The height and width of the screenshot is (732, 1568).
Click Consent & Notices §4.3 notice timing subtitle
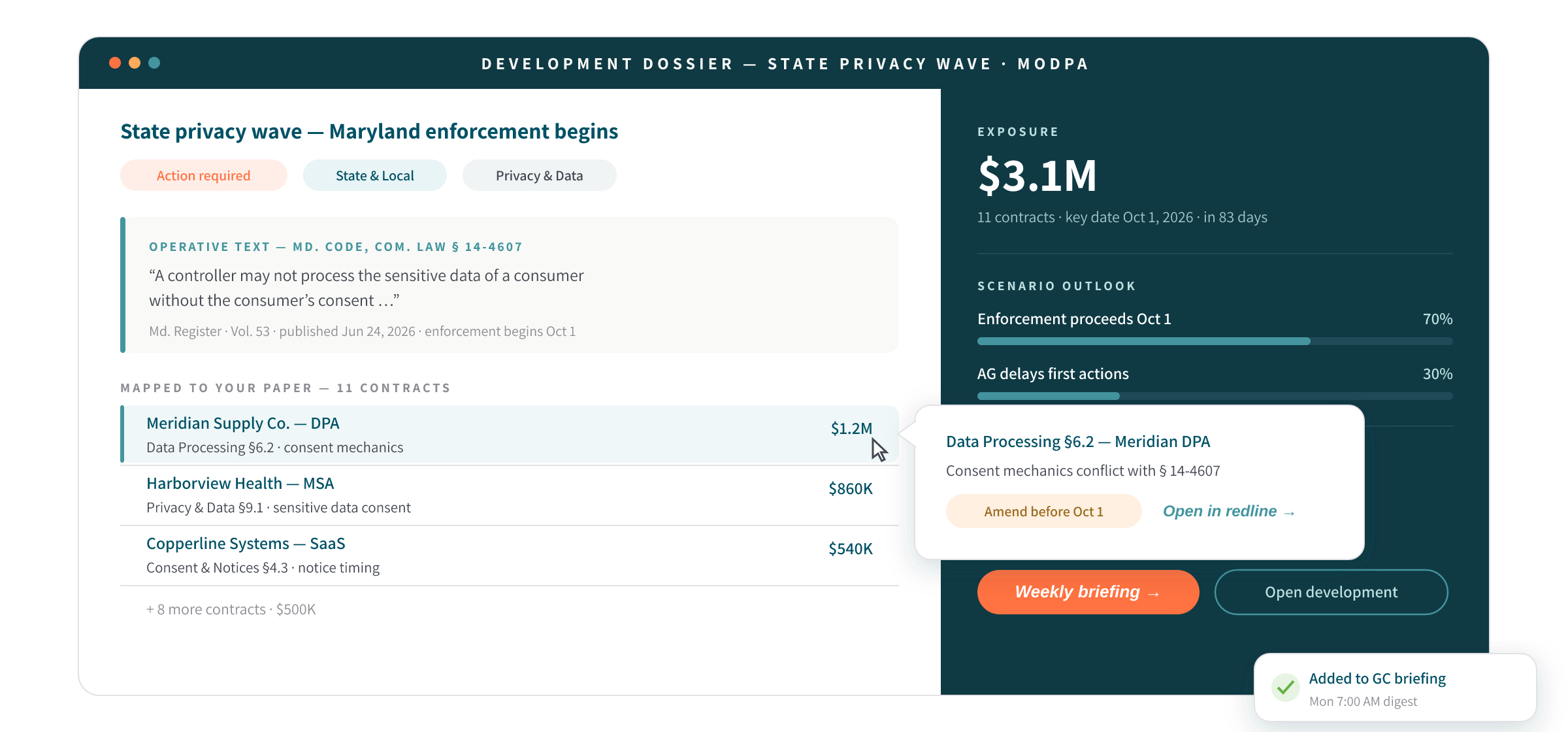click(x=263, y=568)
